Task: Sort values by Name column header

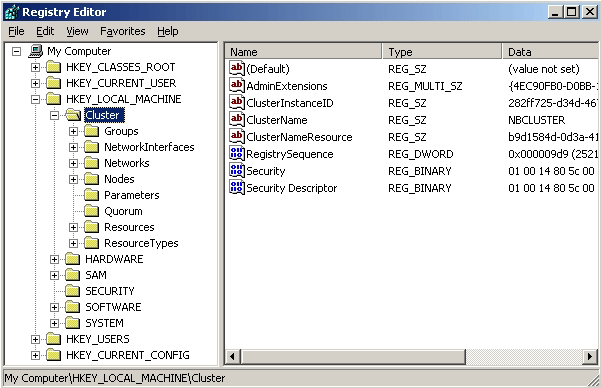Action: [x=304, y=52]
